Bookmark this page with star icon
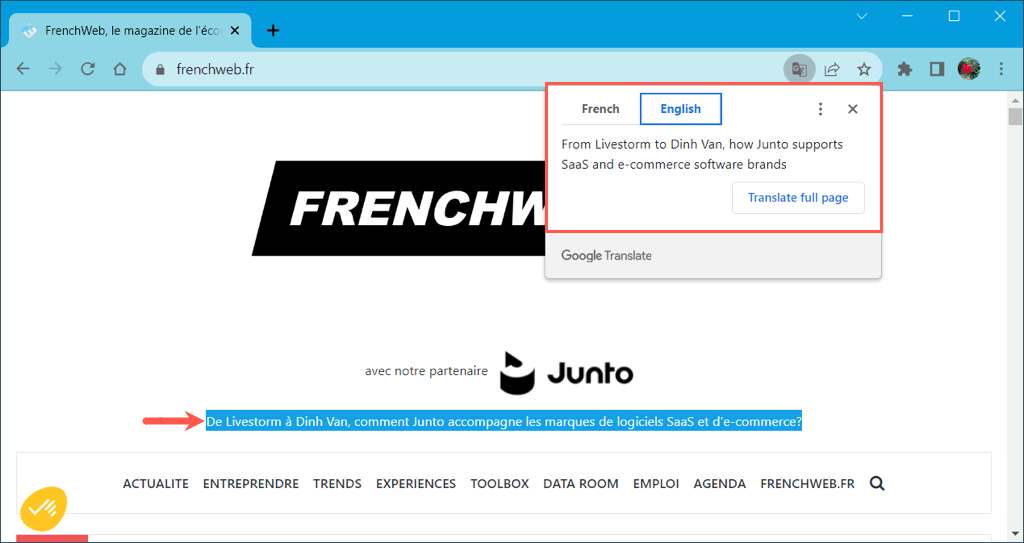This screenshot has height=543, width=1024. [864, 69]
